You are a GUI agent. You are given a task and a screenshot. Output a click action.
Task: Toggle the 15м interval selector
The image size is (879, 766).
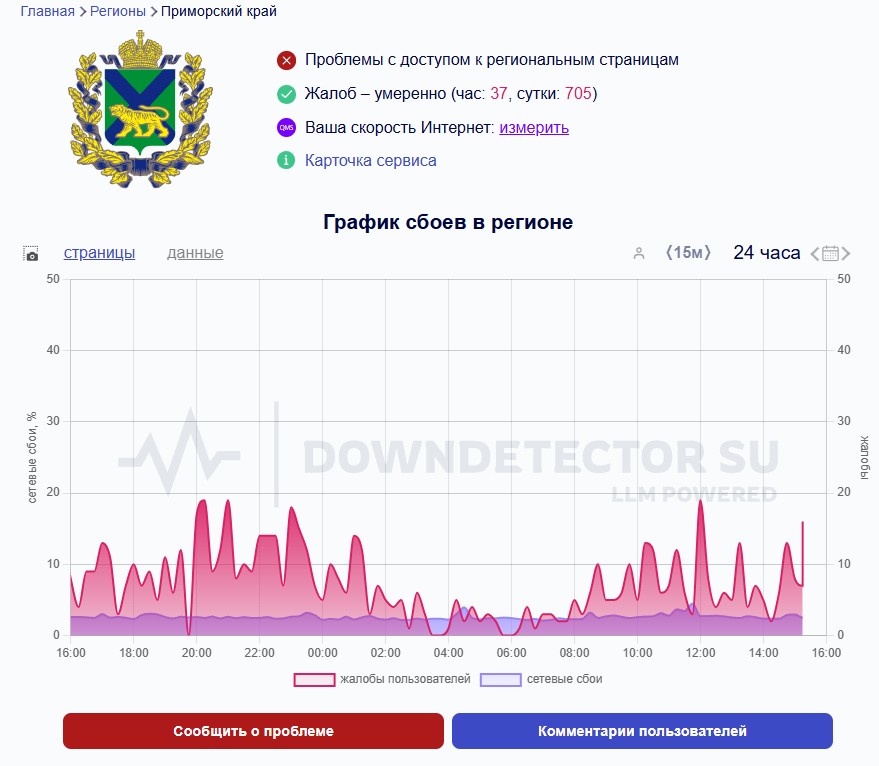687,253
